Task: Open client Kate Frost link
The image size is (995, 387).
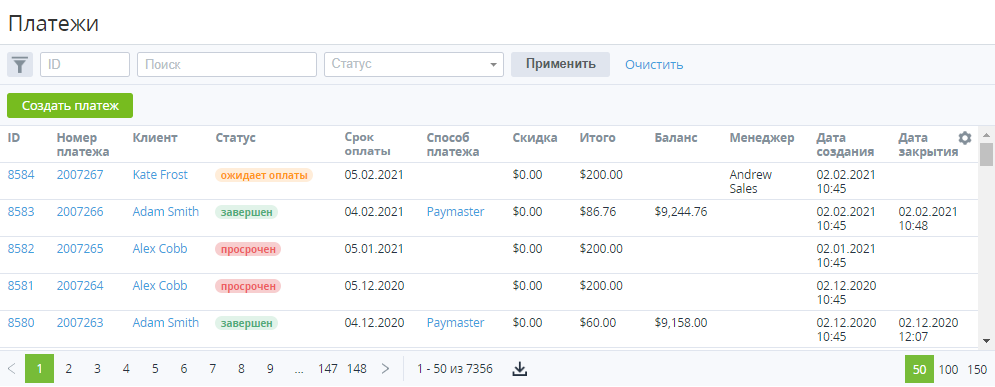Action: (x=160, y=174)
